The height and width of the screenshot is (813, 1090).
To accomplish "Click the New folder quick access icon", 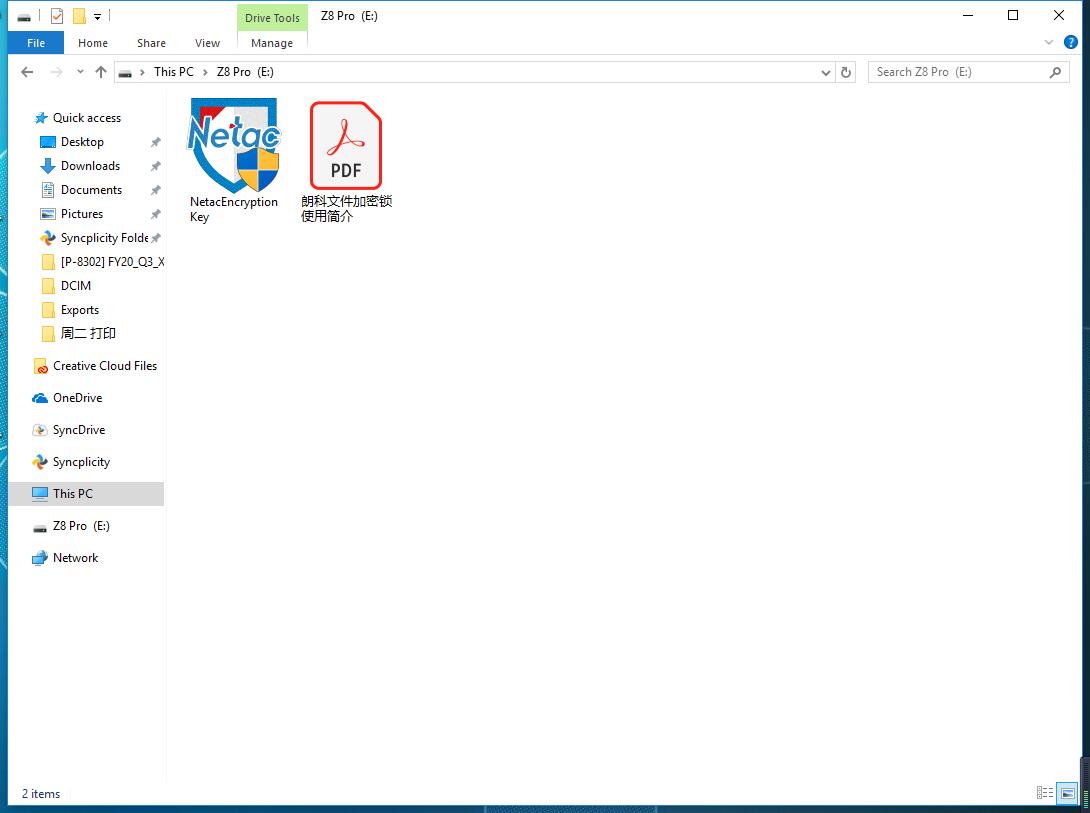I will pyautogui.click(x=79, y=16).
